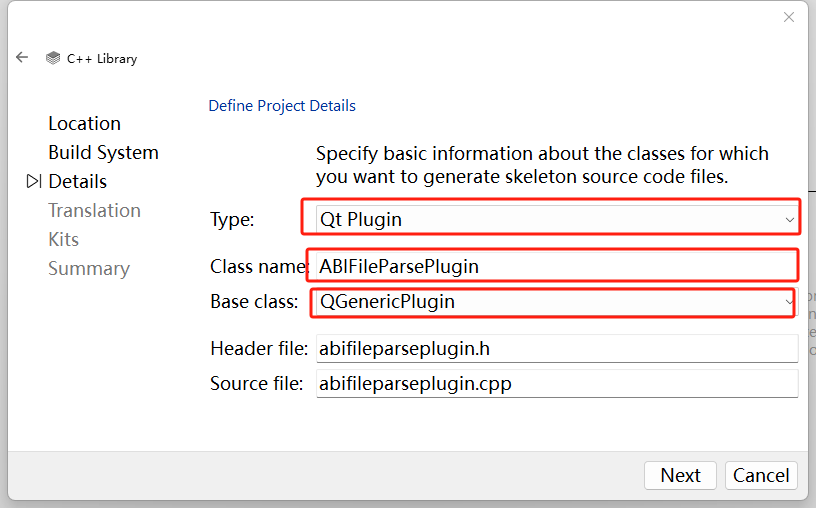Viewport: 816px width, 508px height.
Task: Click the Base class: label
Action: (254, 302)
